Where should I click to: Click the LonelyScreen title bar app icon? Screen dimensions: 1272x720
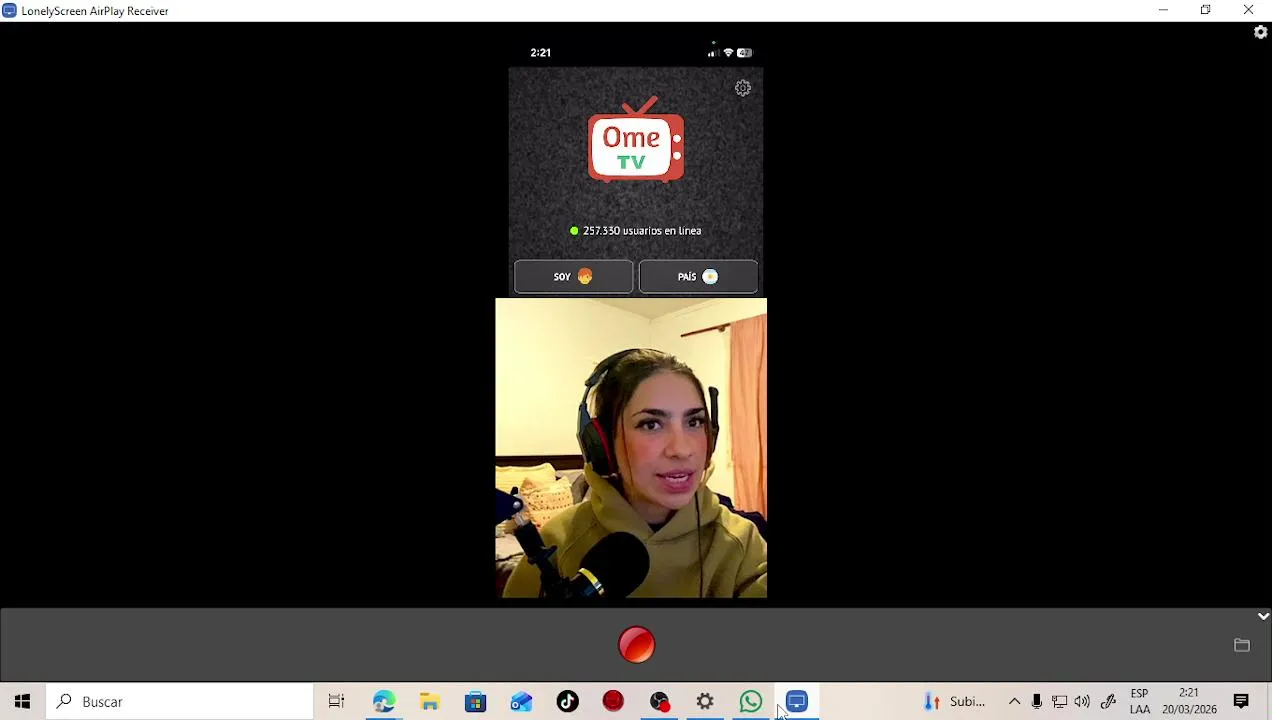coord(9,10)
